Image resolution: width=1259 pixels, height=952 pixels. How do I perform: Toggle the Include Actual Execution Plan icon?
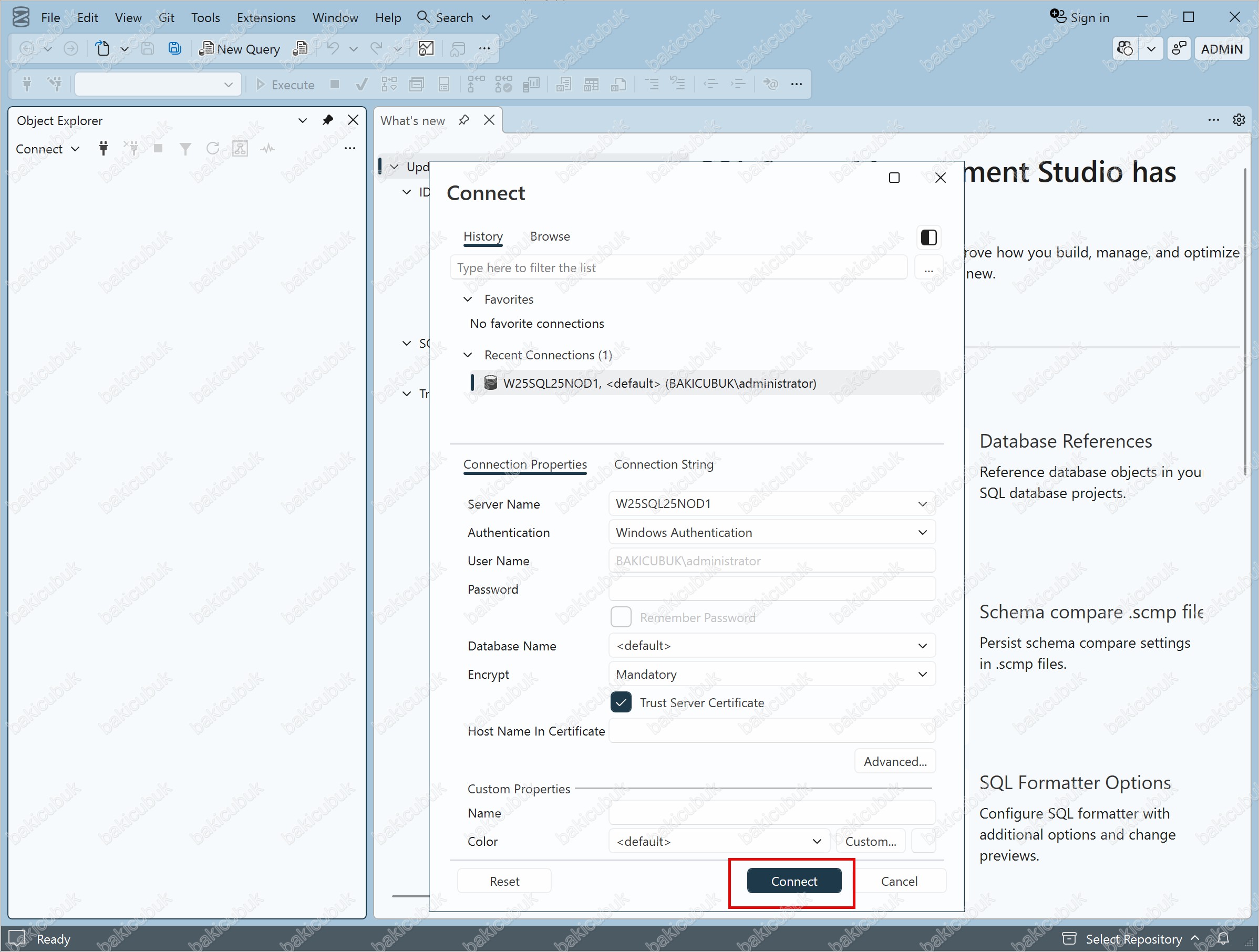(x=476, y=84)
